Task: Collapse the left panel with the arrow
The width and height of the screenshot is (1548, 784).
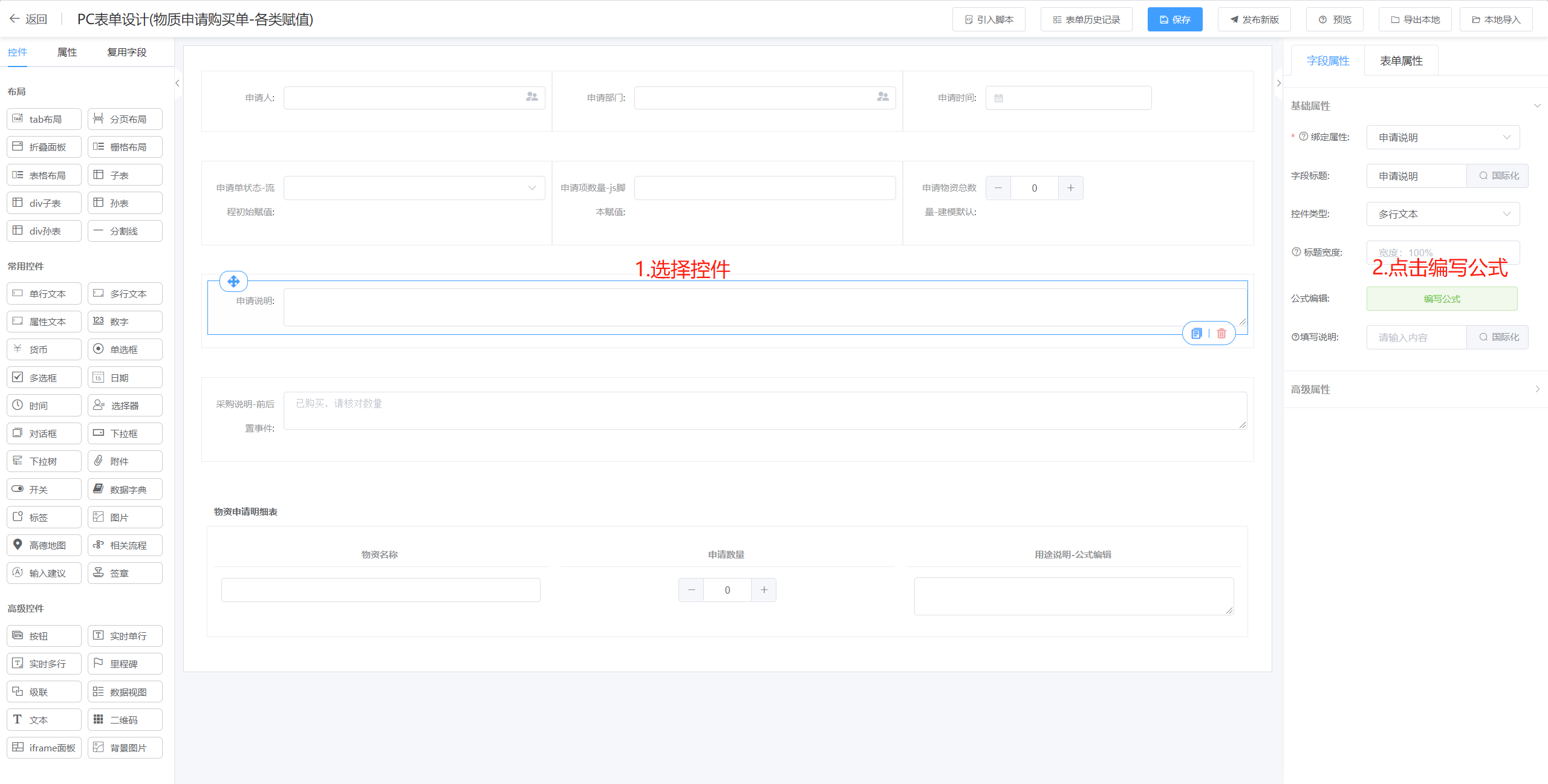Action: [177, 83]
